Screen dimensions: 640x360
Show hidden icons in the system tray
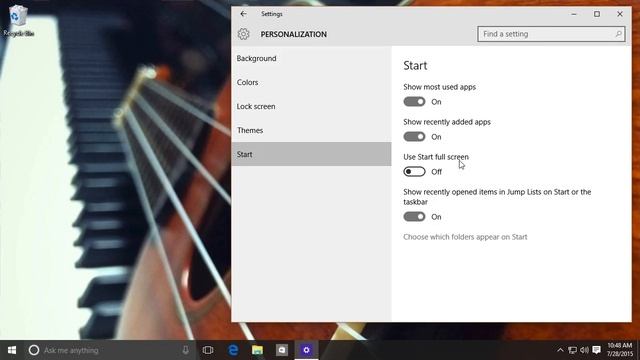pyautogui.click(x=560, y=350)
